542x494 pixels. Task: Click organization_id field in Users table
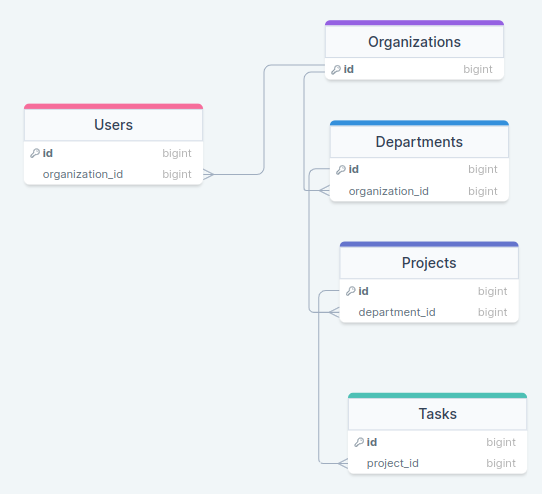[113, 174]
